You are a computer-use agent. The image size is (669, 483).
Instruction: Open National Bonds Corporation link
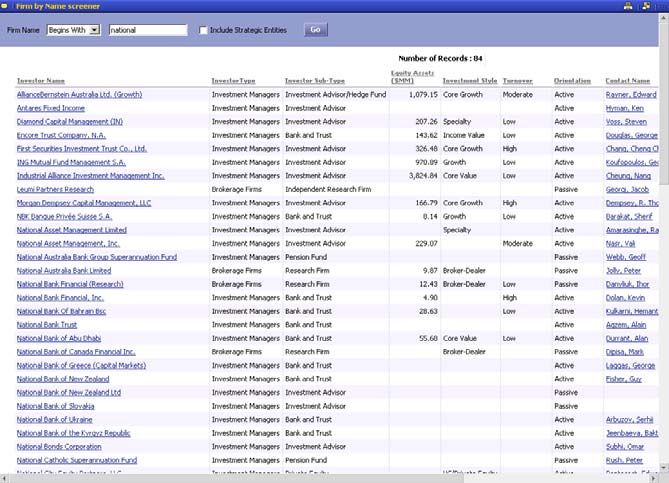pos(59,447)
